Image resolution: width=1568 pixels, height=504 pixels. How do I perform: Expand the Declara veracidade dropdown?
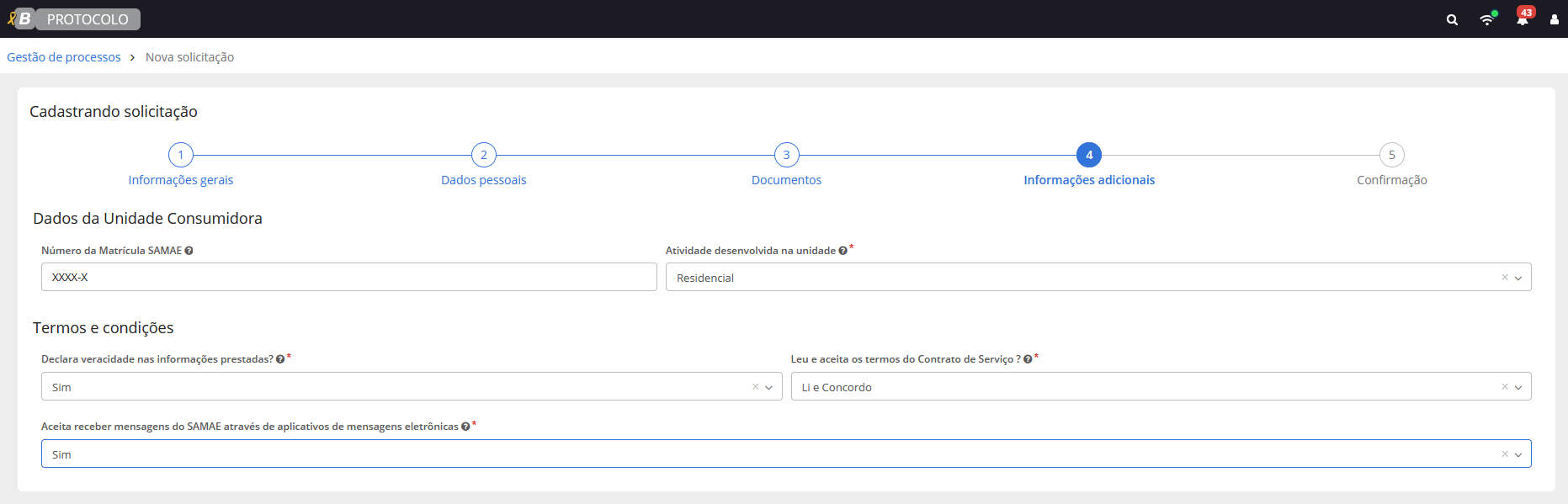coord(768,387)
